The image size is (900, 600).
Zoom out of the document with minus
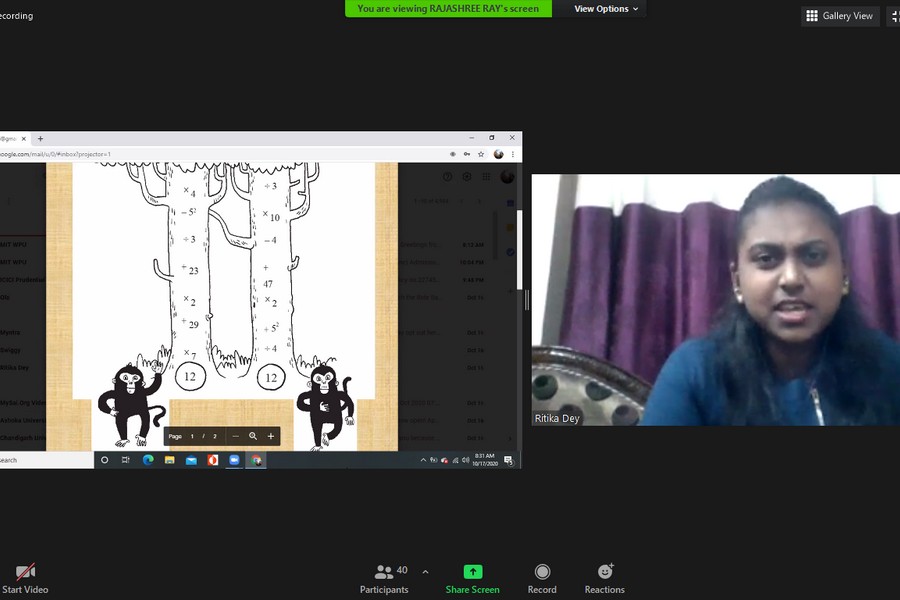tap(236, 436)
